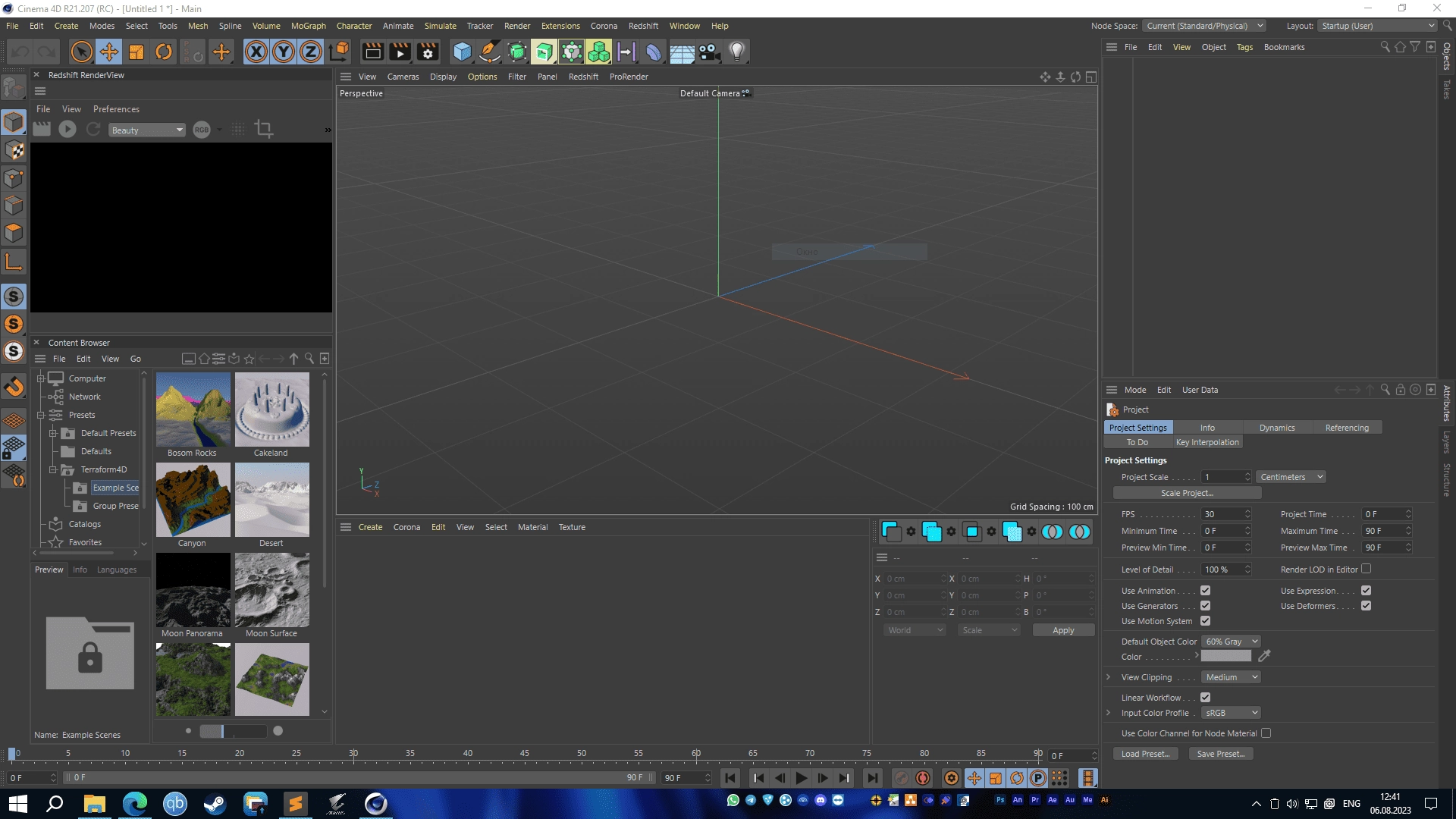Click the Save Preset button

[x=1221, y=754]
